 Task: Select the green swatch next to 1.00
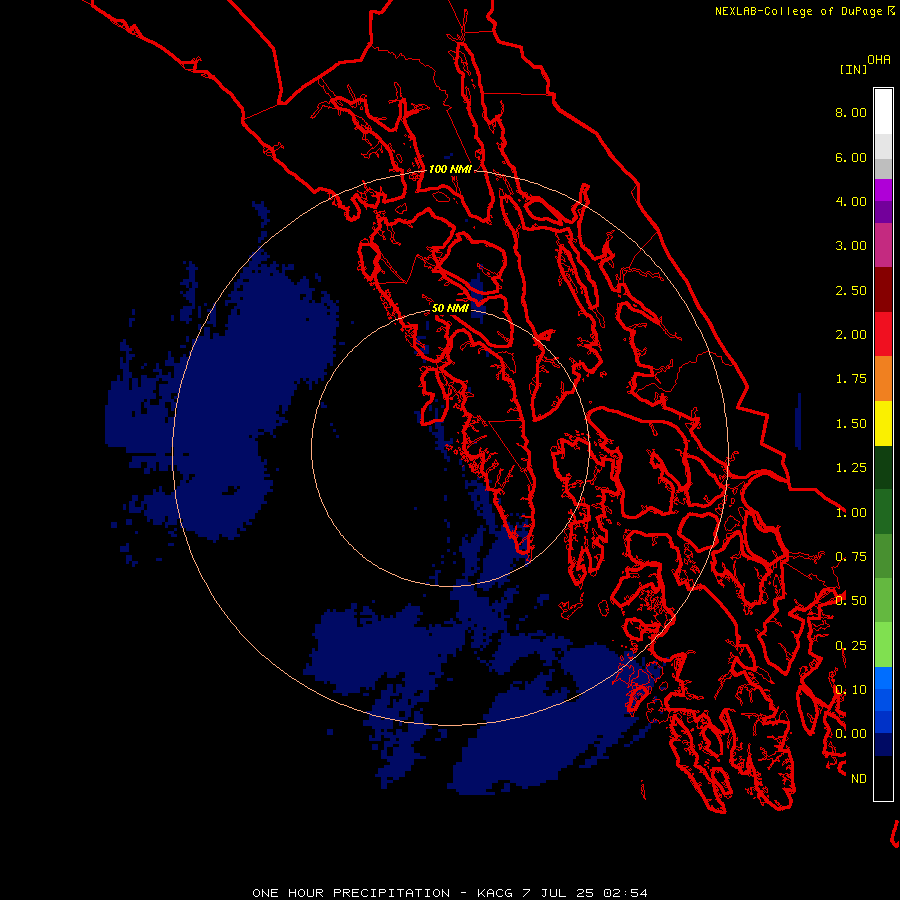point(883,512)
